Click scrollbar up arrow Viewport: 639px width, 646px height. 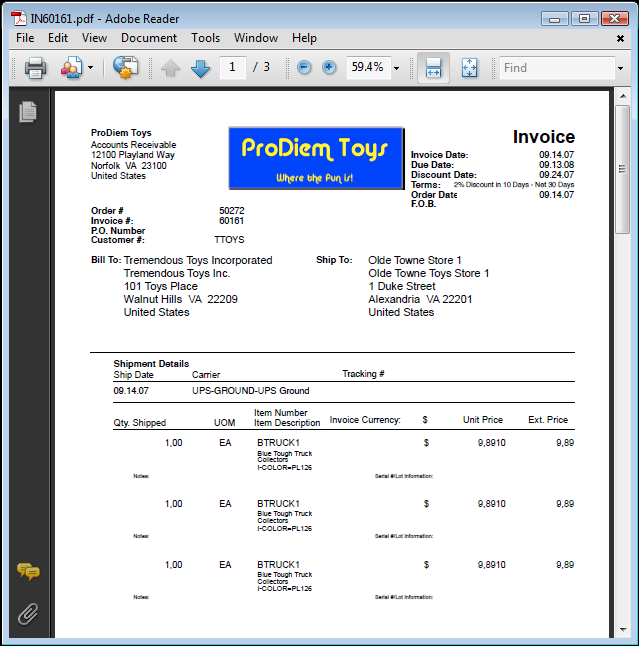(x=623, y=96)
